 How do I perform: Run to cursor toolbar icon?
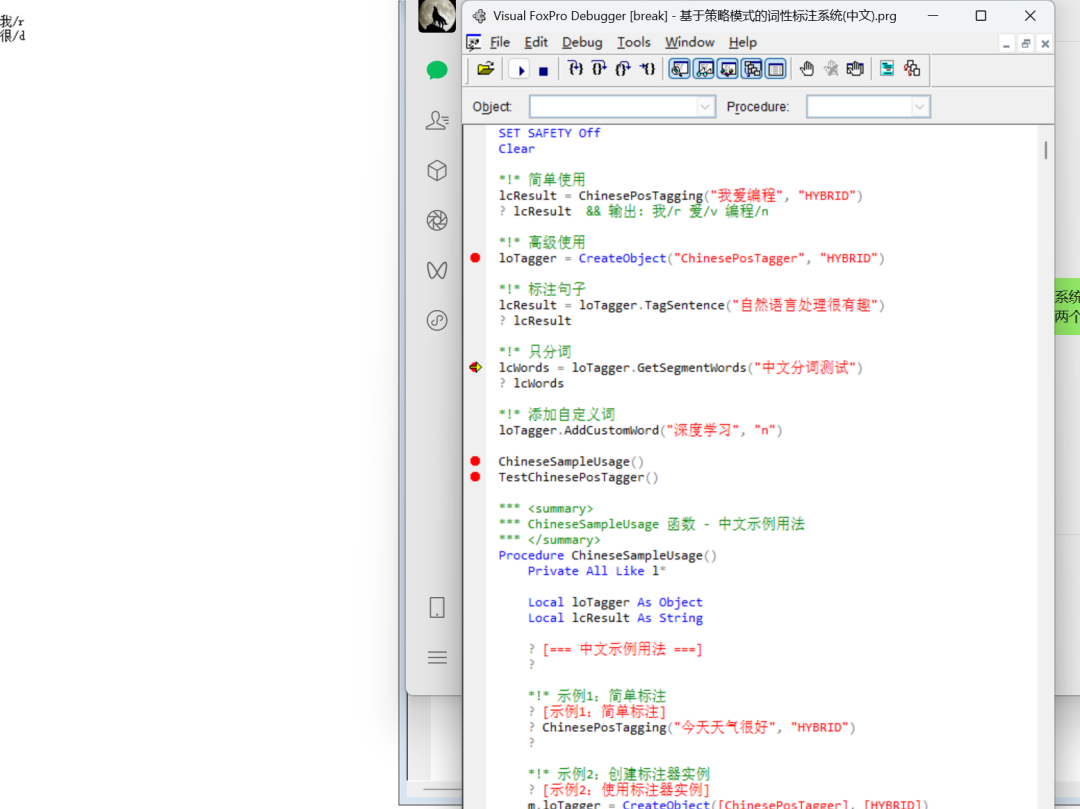point(647,69)
